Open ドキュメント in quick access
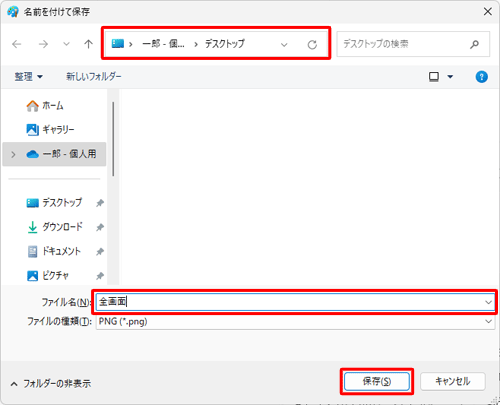 [54, 251]
